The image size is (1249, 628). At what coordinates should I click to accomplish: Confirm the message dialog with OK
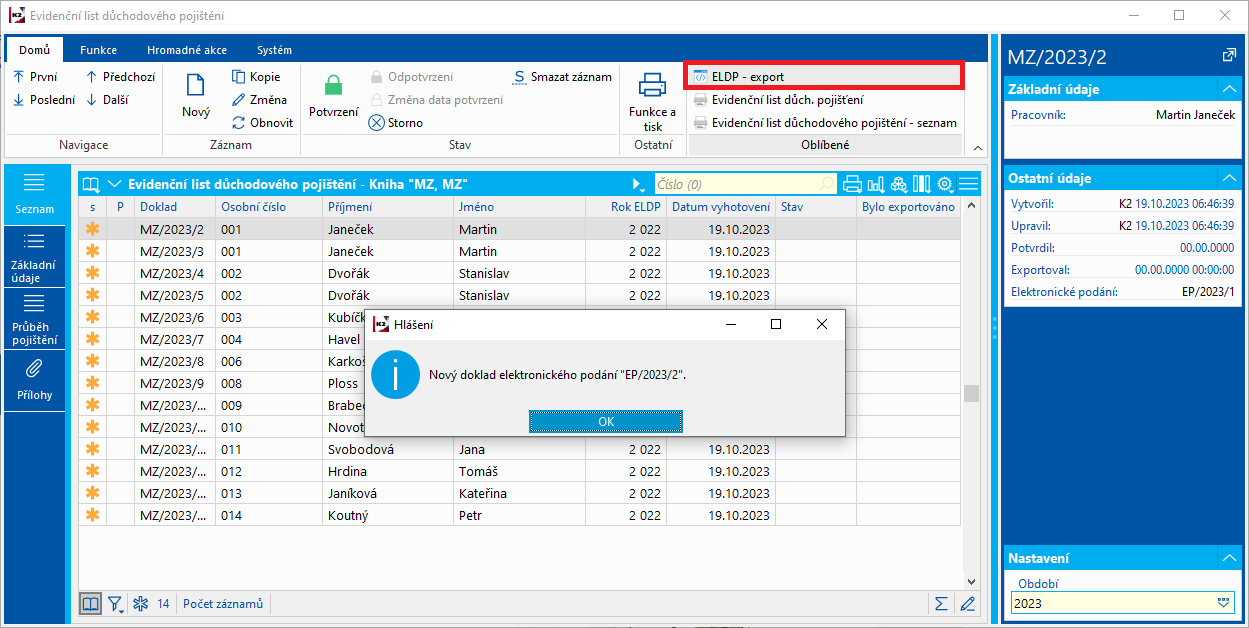[605, 422]
